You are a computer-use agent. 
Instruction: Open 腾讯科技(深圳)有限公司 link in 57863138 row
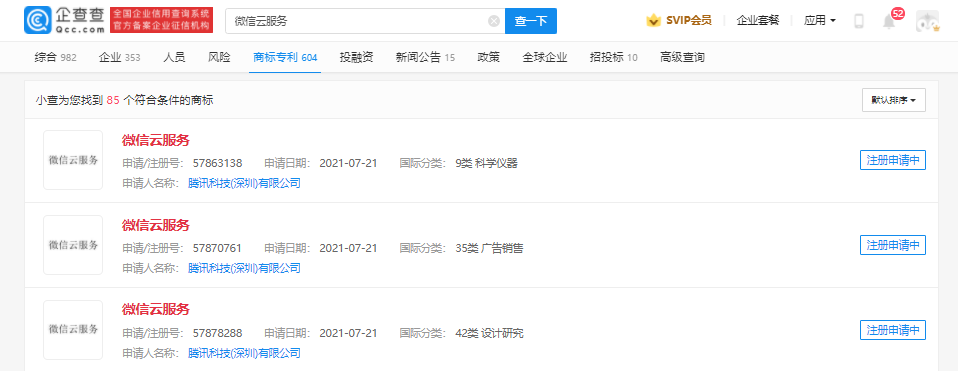click(x=244, y=183)
